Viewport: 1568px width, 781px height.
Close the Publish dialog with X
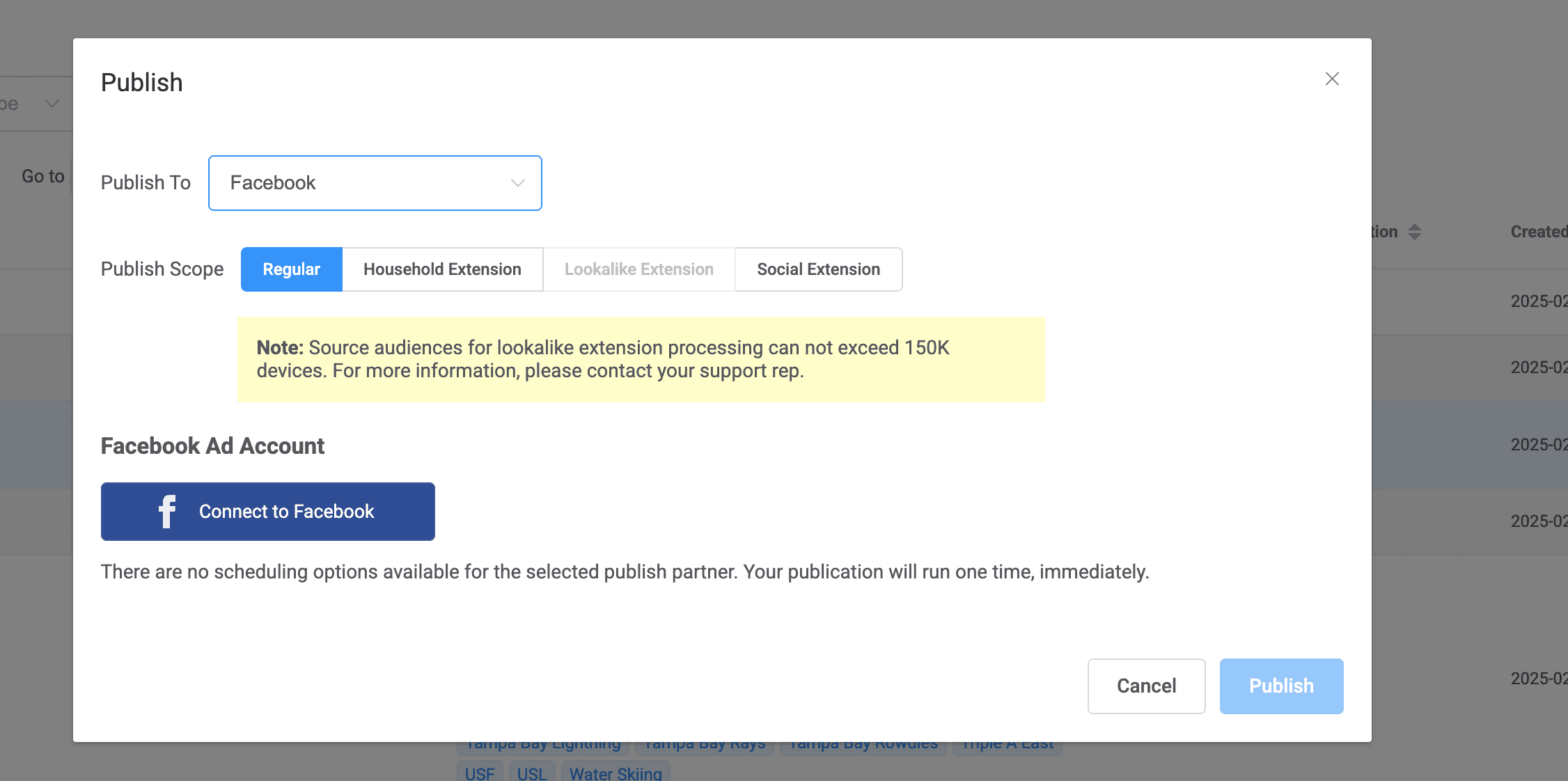click(x=1331, y=79)
